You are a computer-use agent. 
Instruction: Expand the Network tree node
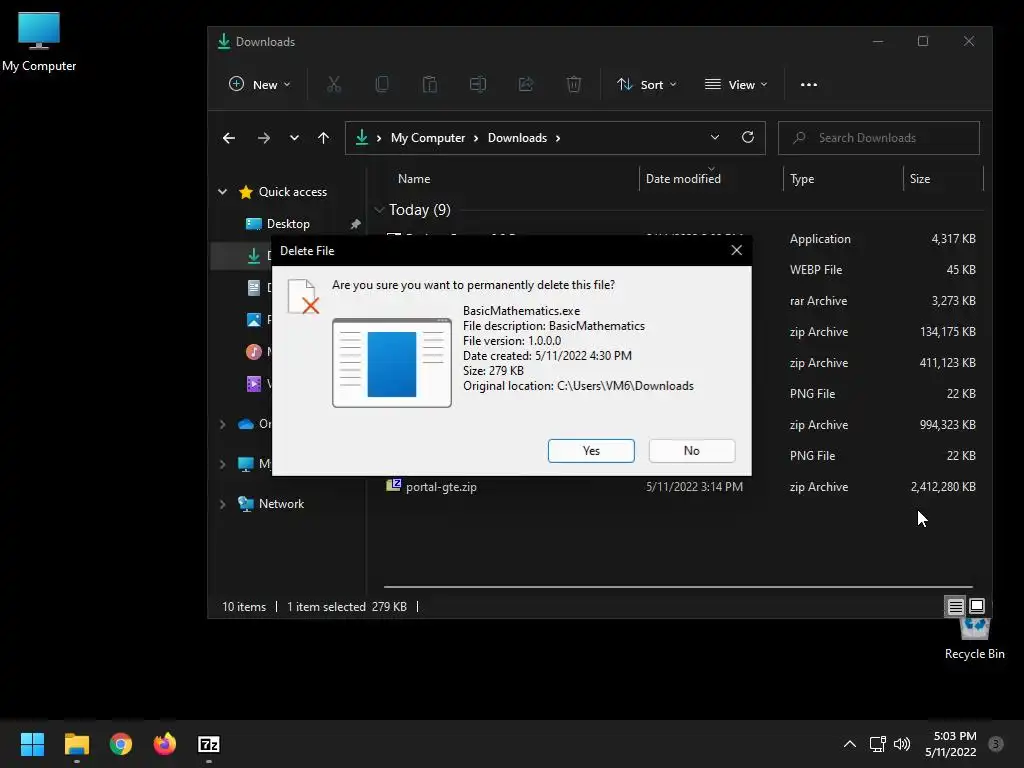point(223,504)
